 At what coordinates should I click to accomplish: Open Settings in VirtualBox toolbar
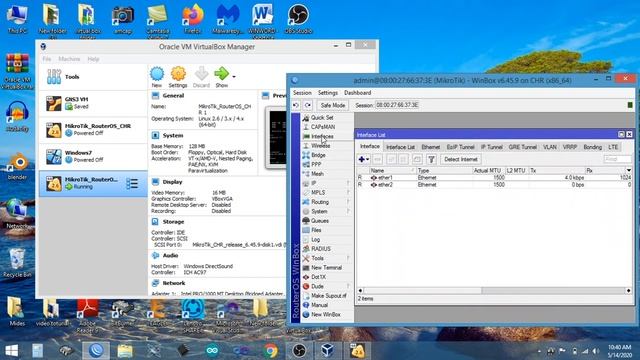coord(178,77)
